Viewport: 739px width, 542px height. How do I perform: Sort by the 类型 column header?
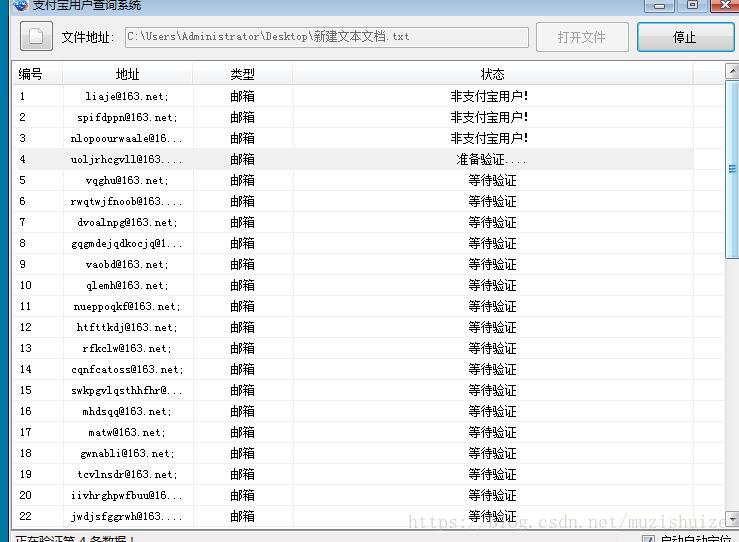[x=242, y=74]
